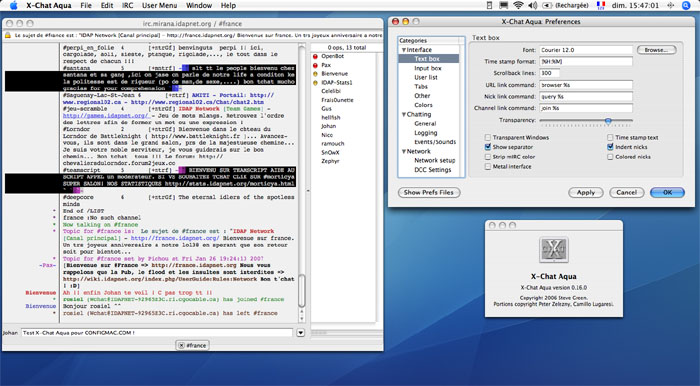700x386 pixels.
Task: Click the Cancel button in Preferences
Action: [x=626, y=192]
